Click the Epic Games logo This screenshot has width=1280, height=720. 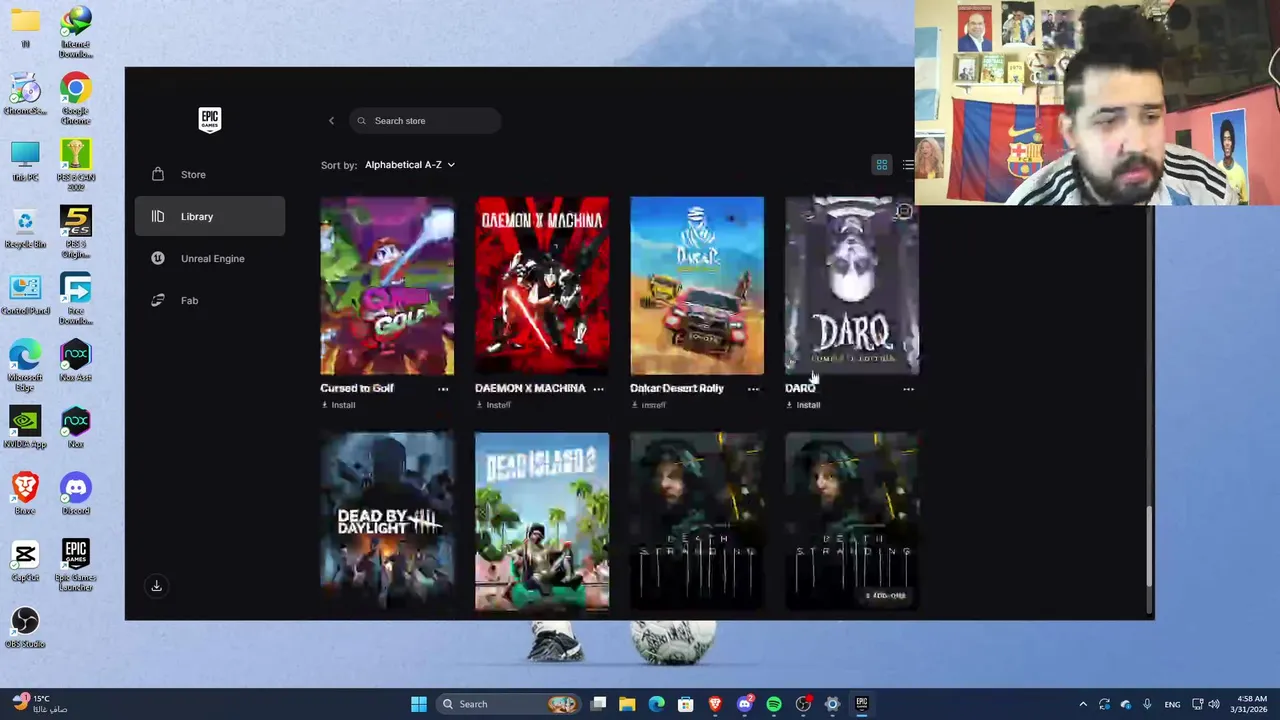[209, 120]
